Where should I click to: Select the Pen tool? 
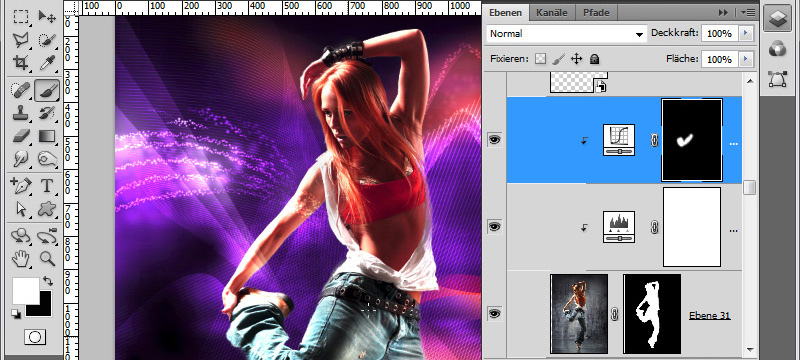[21, 186]
